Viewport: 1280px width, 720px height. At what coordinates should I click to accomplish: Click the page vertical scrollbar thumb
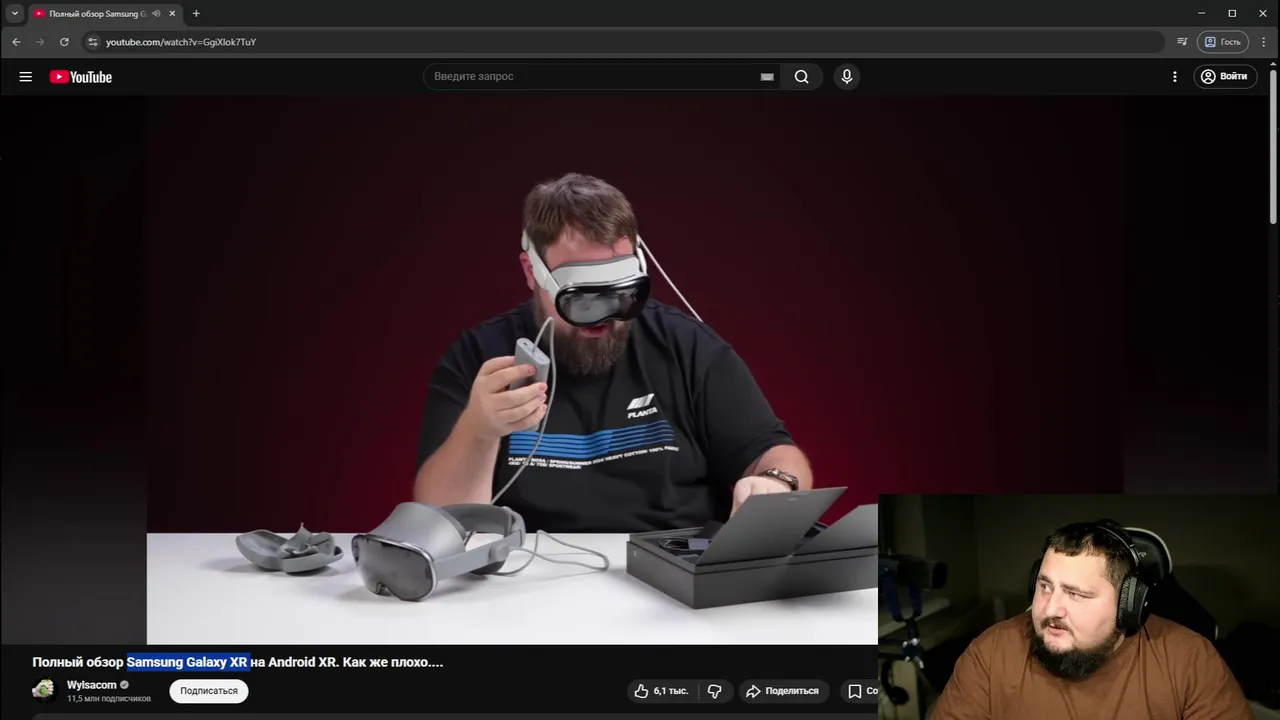point(1273,145)
